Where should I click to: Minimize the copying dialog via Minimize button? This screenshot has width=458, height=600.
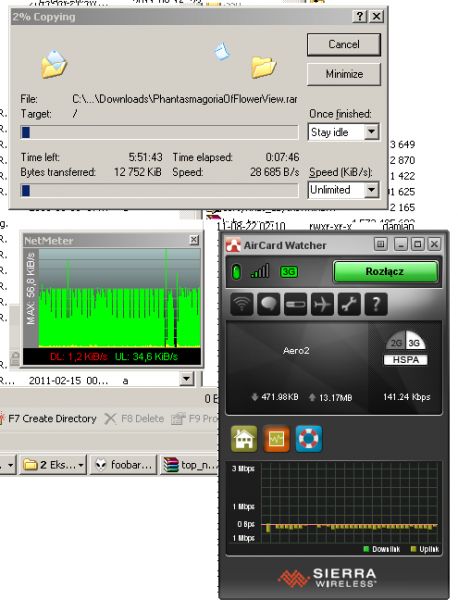344,74
